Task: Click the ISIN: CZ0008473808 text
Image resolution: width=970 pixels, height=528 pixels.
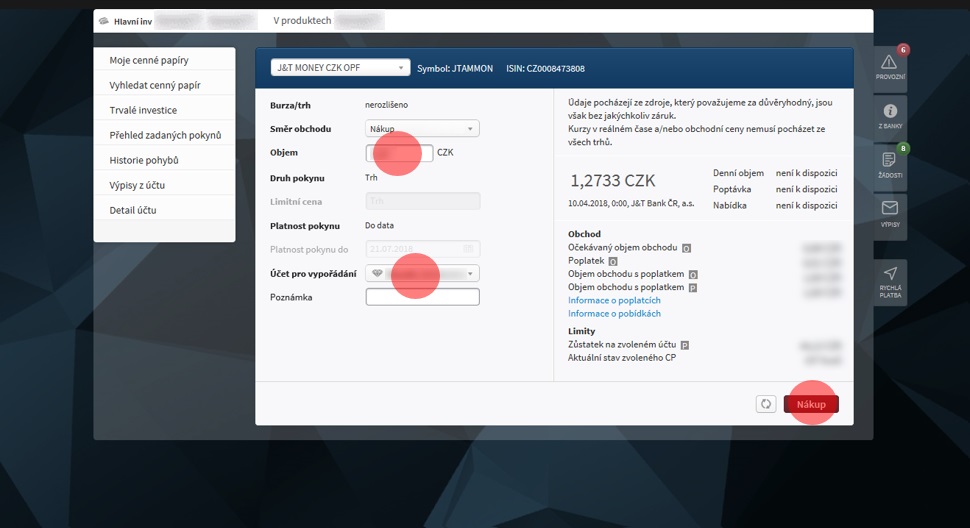Action: pyautogui.click(x=545, y=69)
